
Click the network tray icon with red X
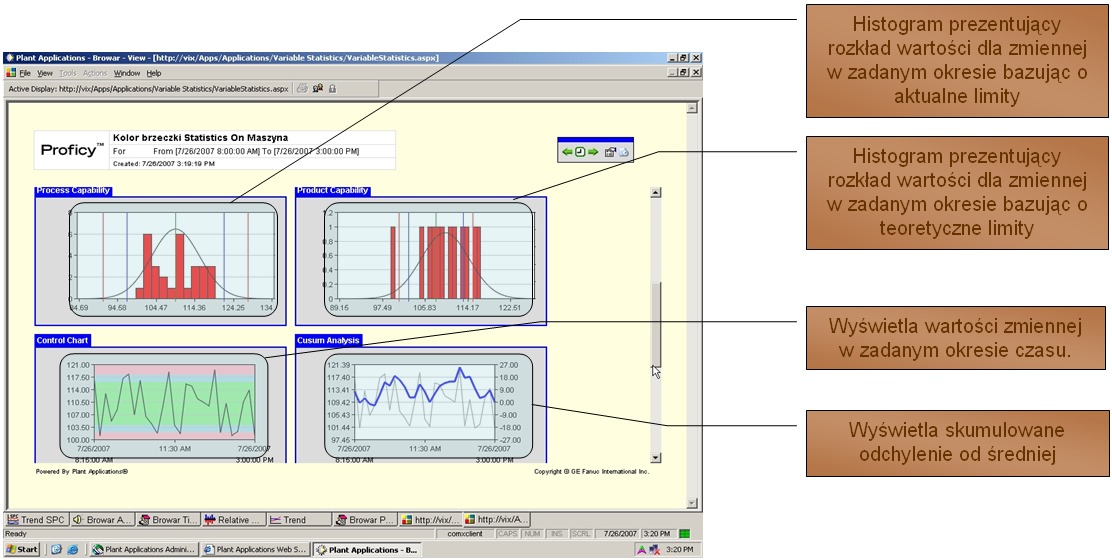[655, 549]
